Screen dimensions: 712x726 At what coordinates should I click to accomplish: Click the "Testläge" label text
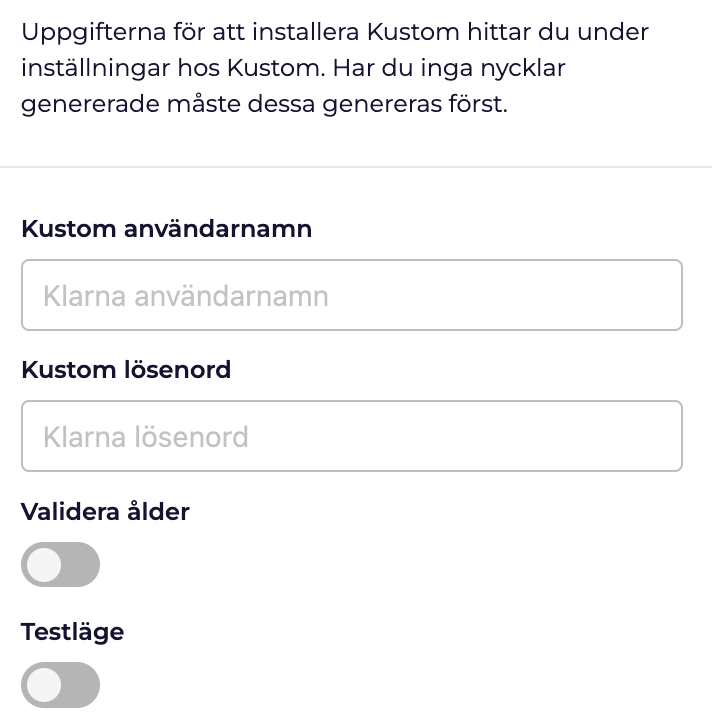72,631
